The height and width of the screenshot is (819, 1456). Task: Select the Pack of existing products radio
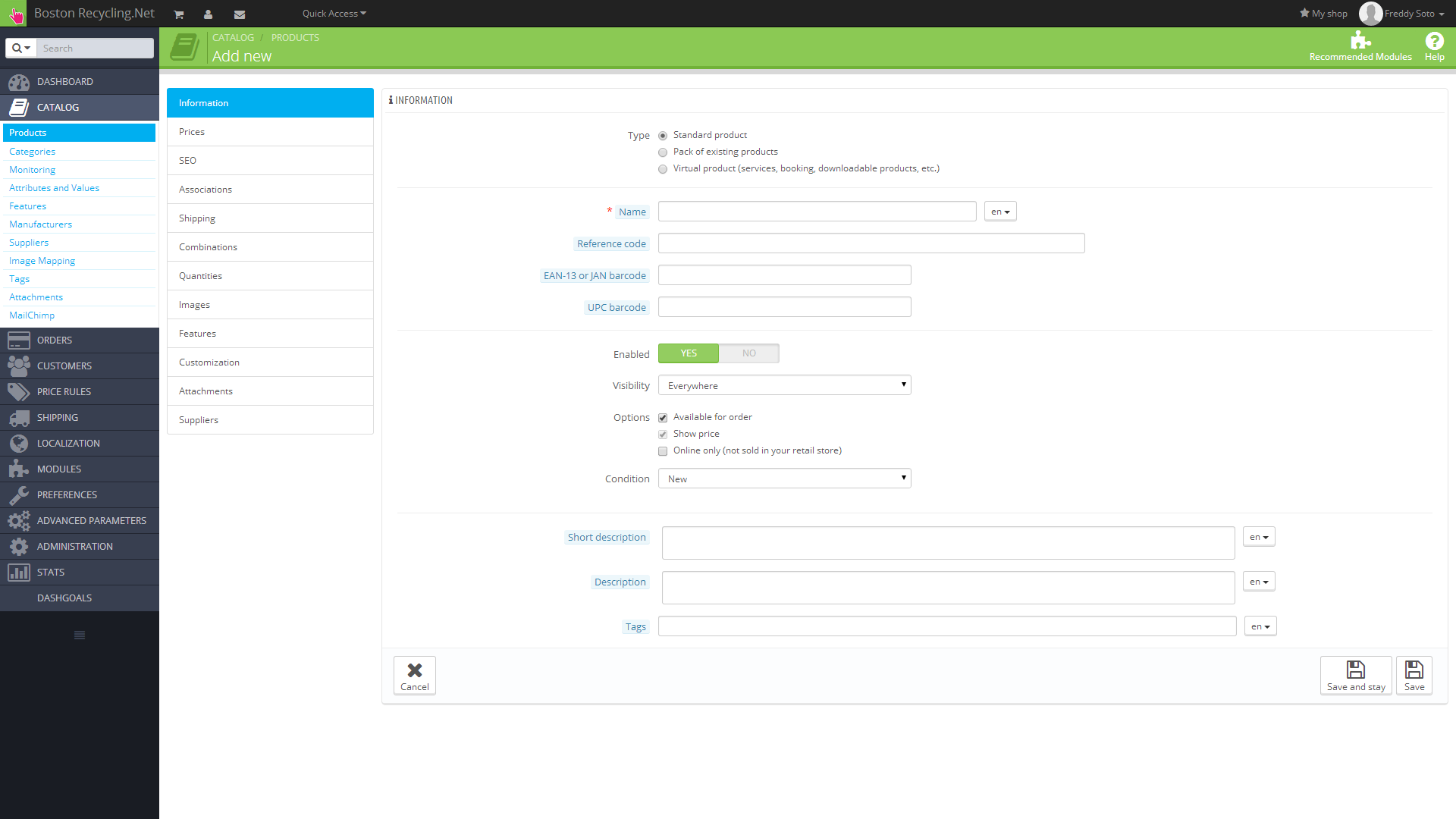(x=663, y=152)
